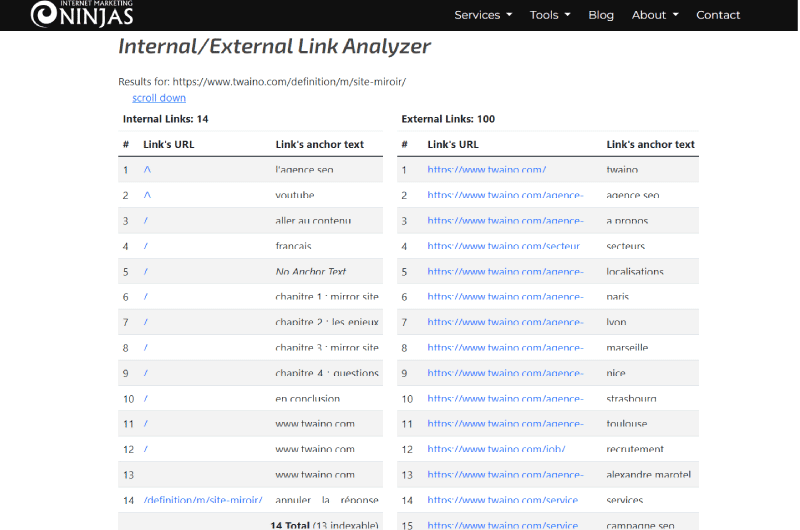Click the internal table Link's URL header
The width and height of the screenshot is (800, 530).
click(168, 144)
